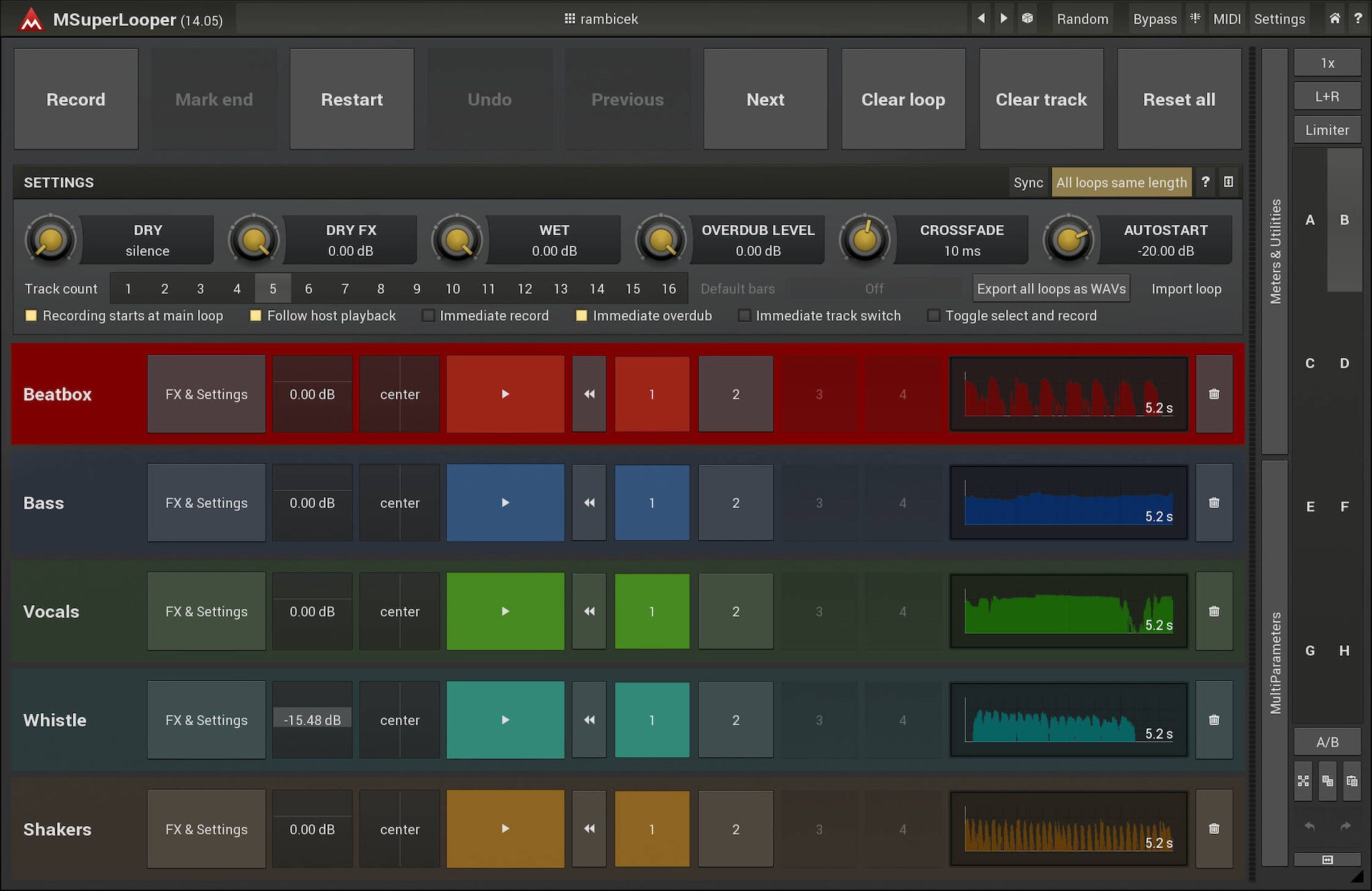
Task: Click Export all loops as WAVs
Action: pyautogui.click(x=1050, y=289)
